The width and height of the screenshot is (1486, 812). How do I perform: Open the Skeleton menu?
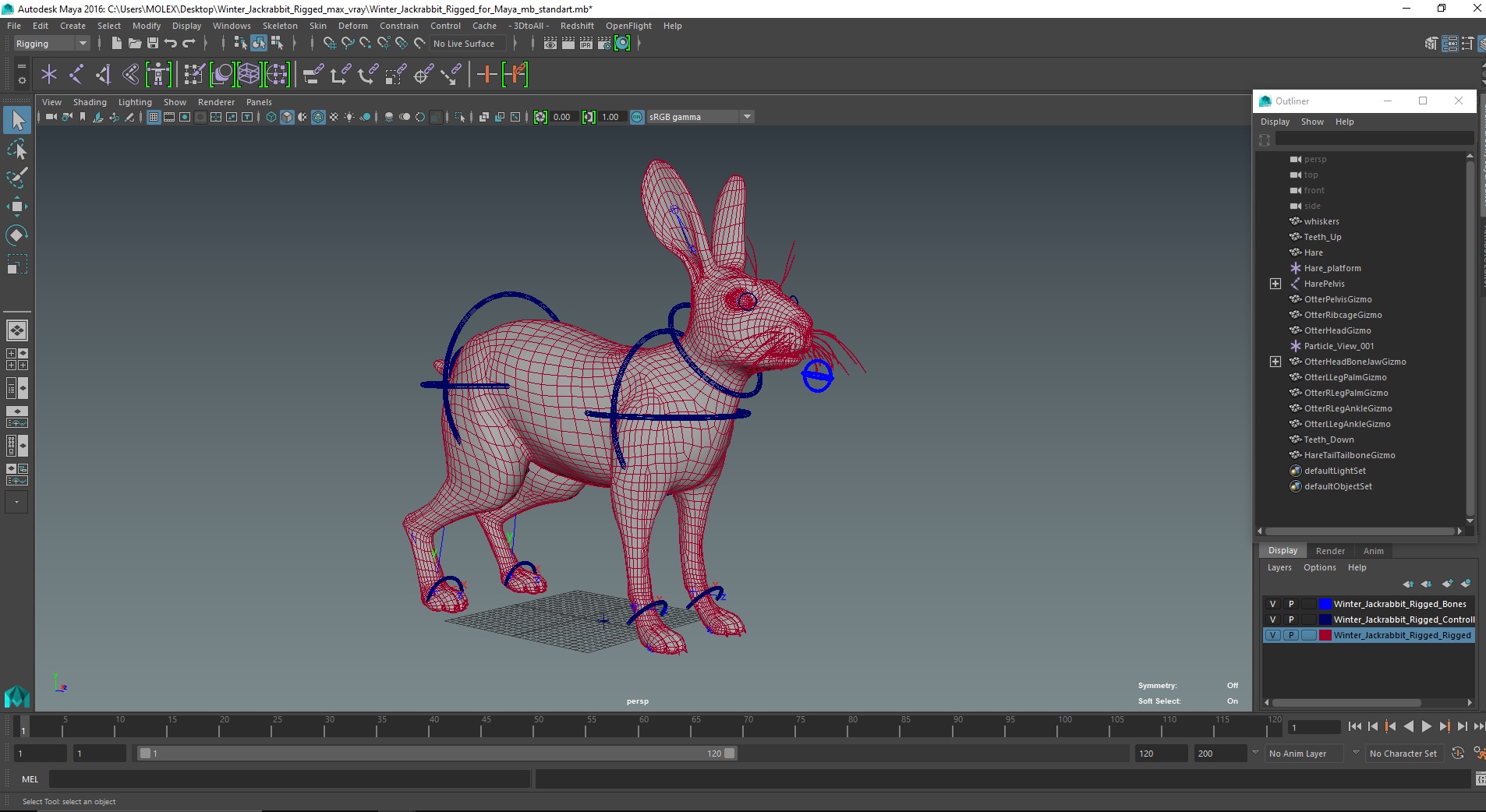(x=280, y=26)
